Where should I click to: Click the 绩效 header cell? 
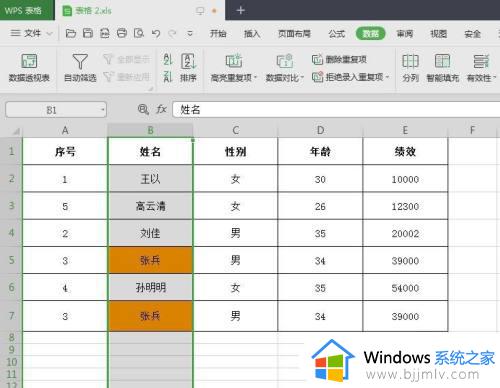405,151
